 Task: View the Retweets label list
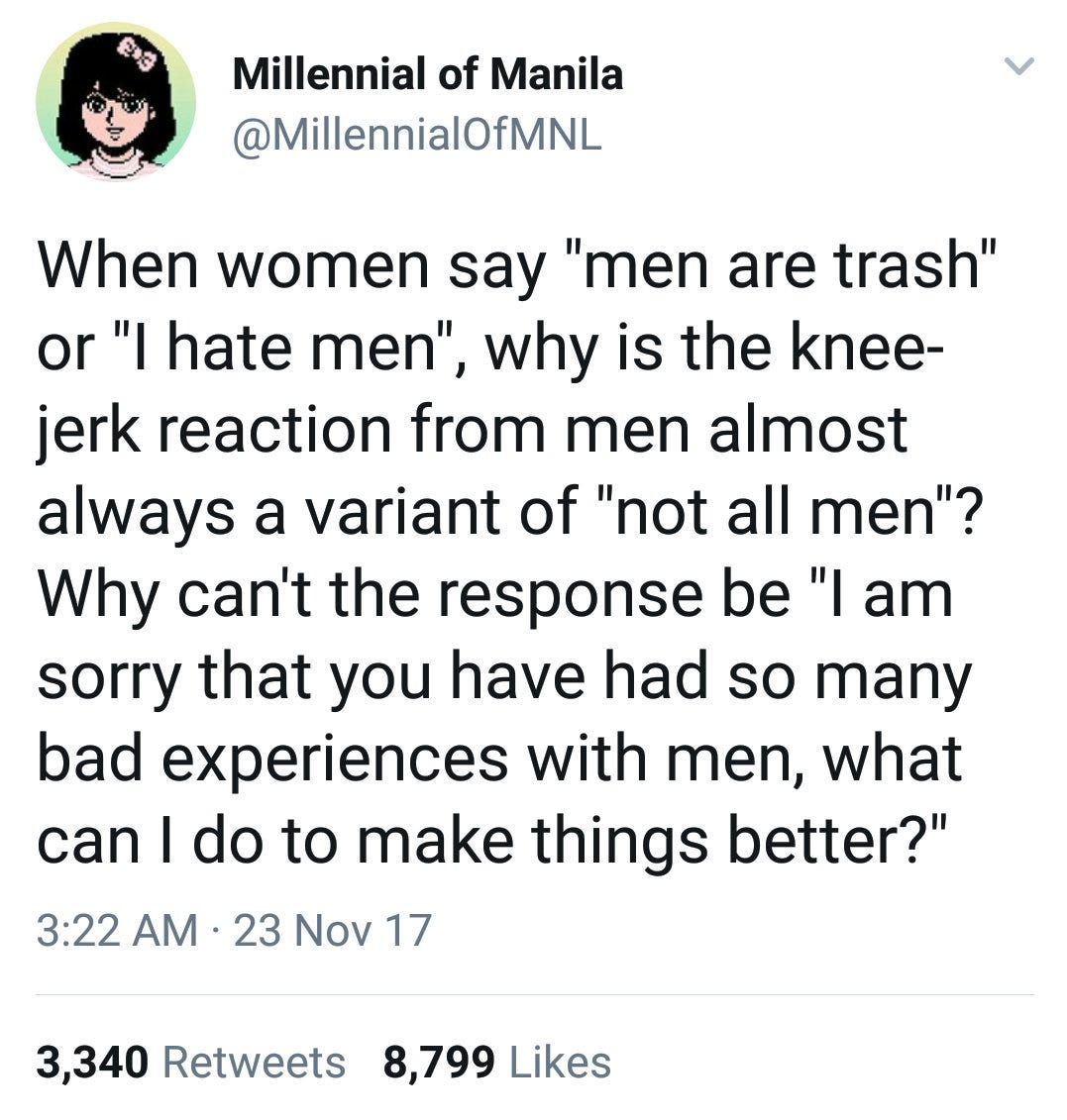(253, 1063)
